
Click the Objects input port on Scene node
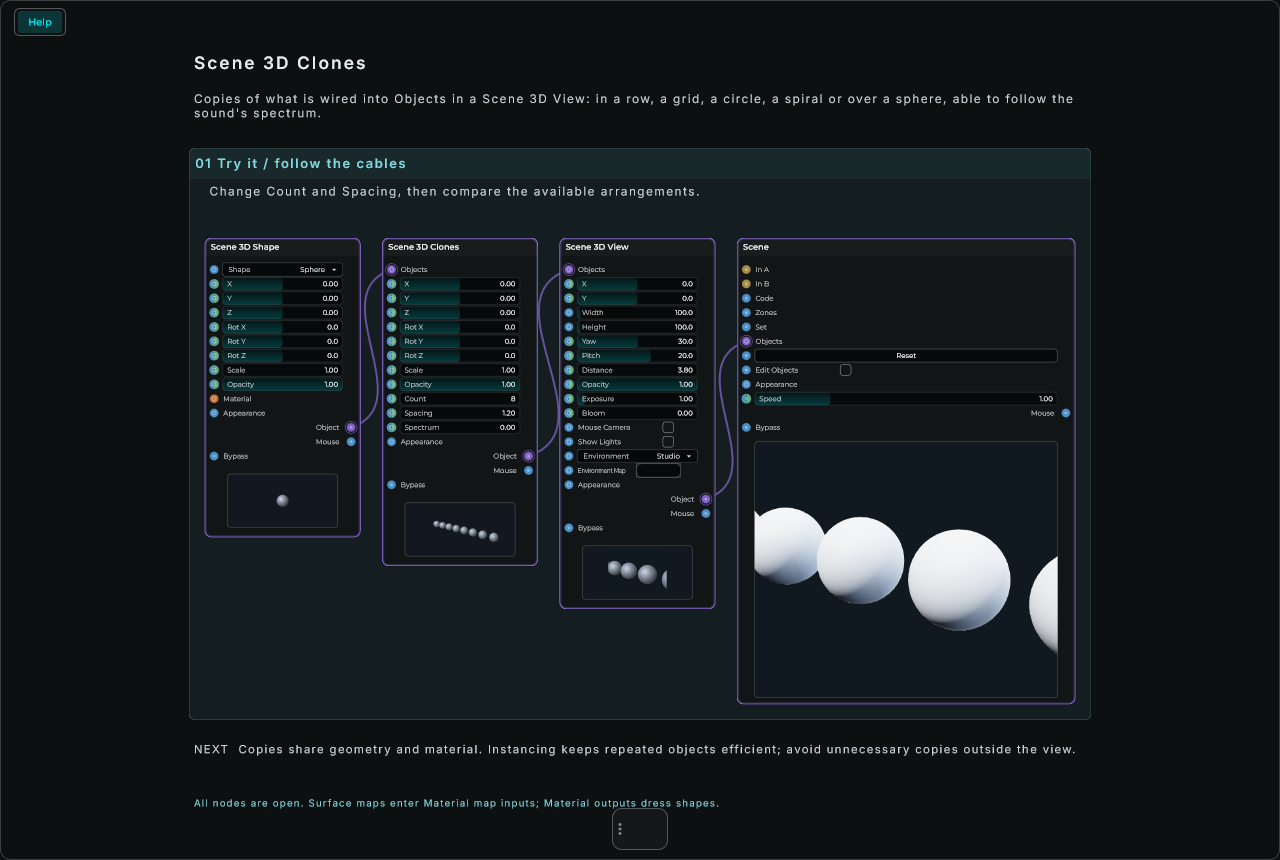[746, 341]
